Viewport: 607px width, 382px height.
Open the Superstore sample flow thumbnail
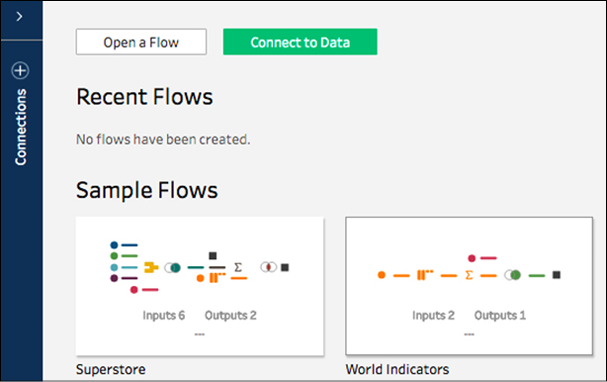(x=200, y=286)
